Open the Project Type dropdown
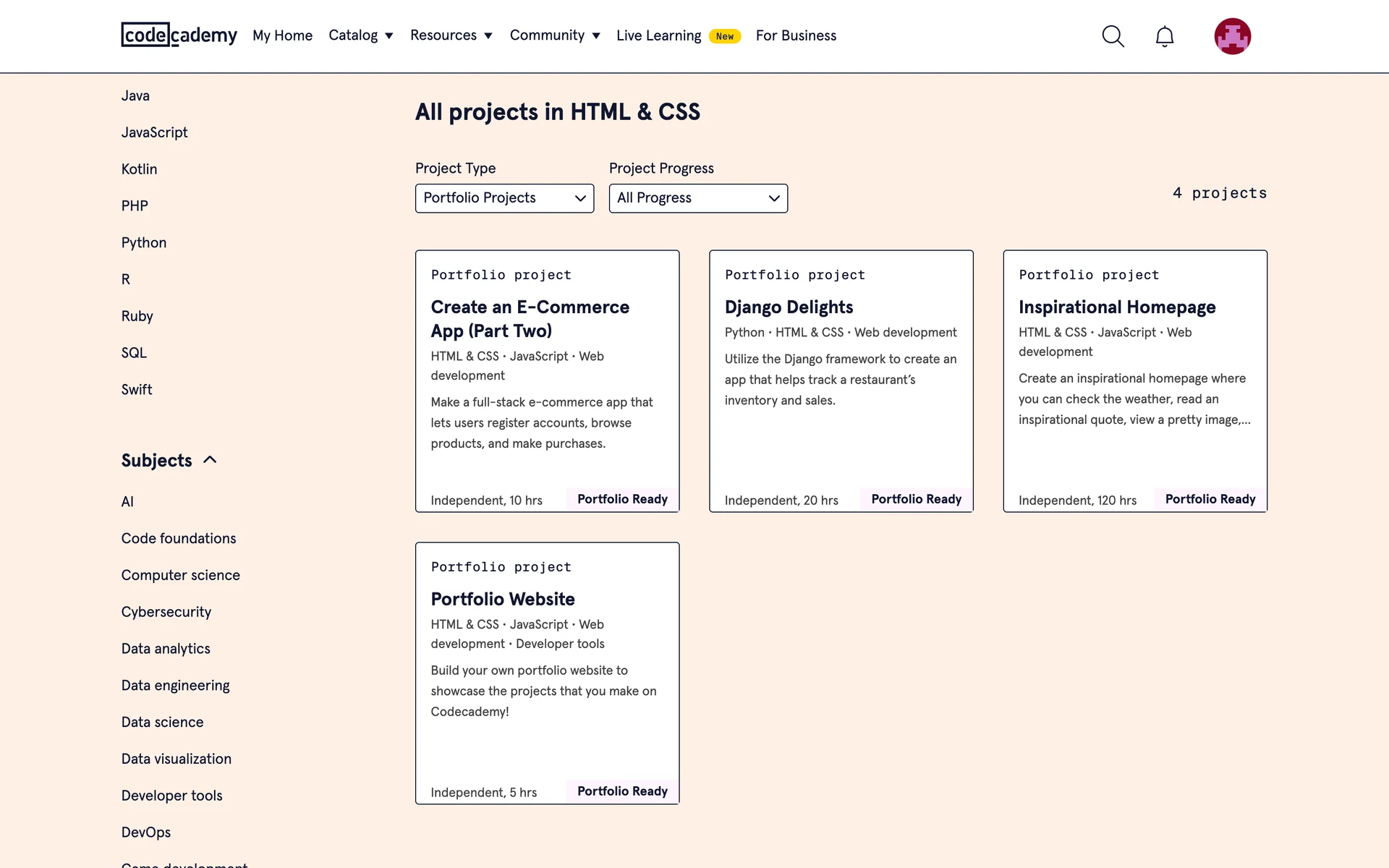The width and height of the screenshot is (1389, 868). [x=504, y=198]
